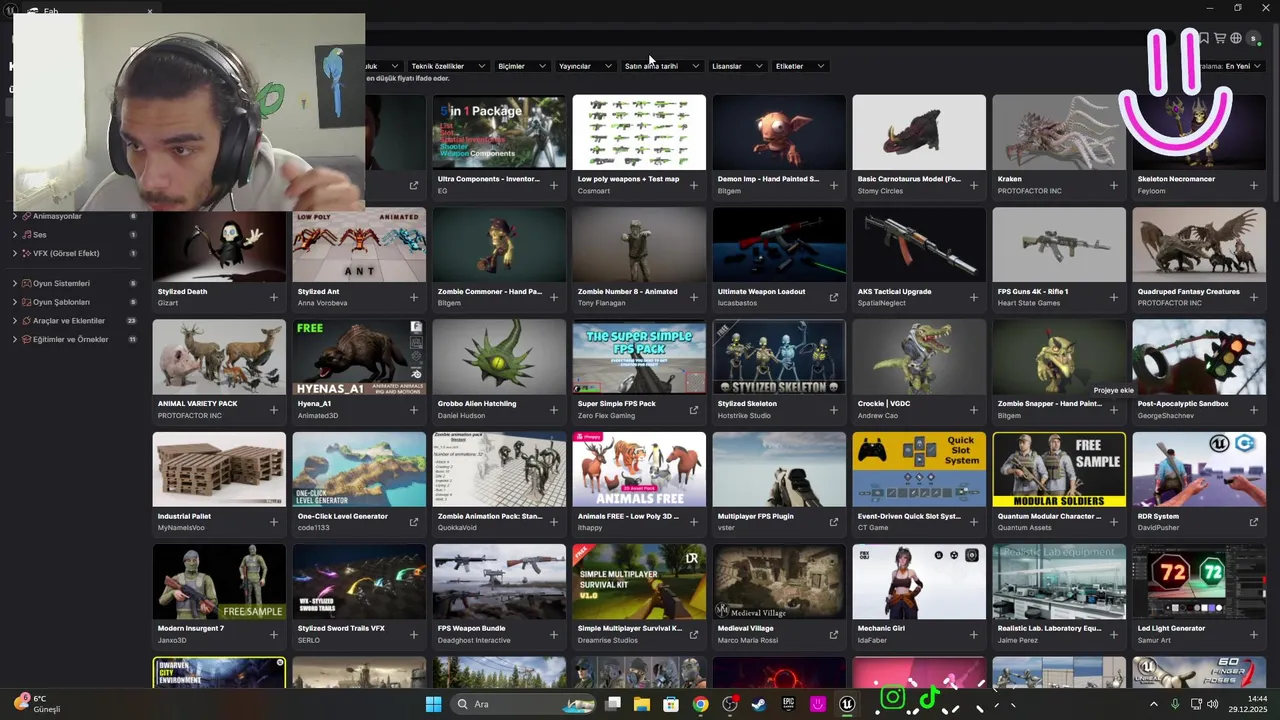Open the En Yeni sort dropdown
The width and height of the screenshot is (1280, 720).
click(x=1243, y=66)
